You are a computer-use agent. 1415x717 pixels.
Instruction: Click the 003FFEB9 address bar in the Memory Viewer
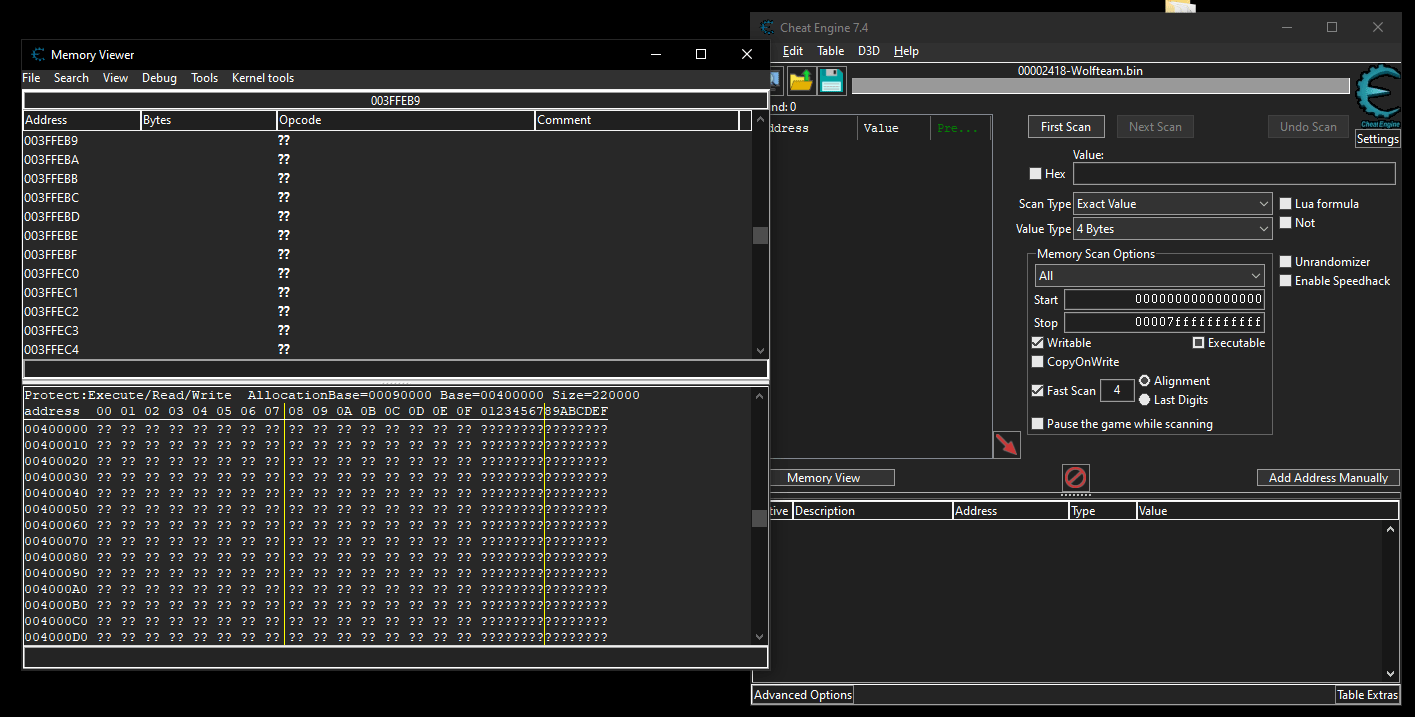(395, 101)
